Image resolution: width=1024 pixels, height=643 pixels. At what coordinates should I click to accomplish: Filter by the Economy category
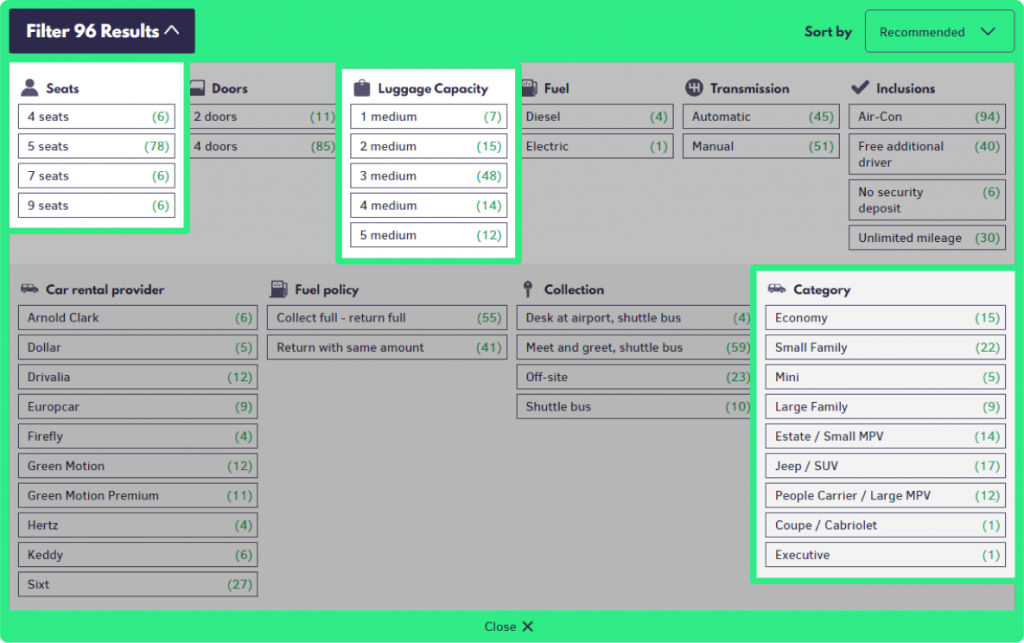click(x=884, y=317)
